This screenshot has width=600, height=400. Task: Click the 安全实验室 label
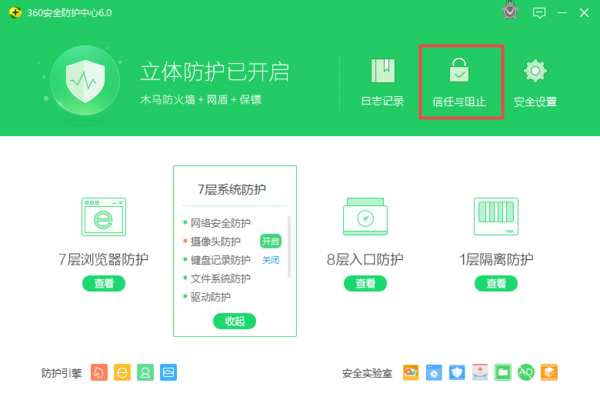coord(367,373)
